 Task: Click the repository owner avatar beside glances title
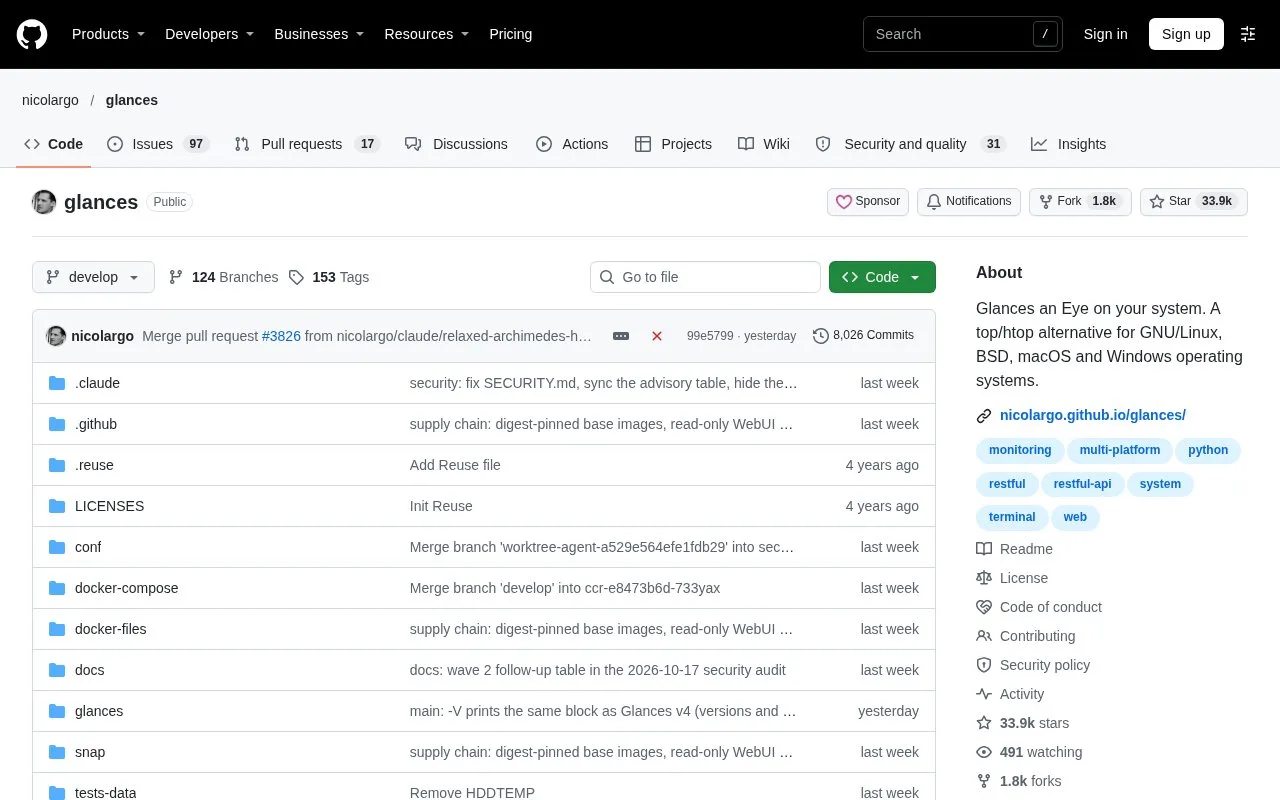click(44, 202)
